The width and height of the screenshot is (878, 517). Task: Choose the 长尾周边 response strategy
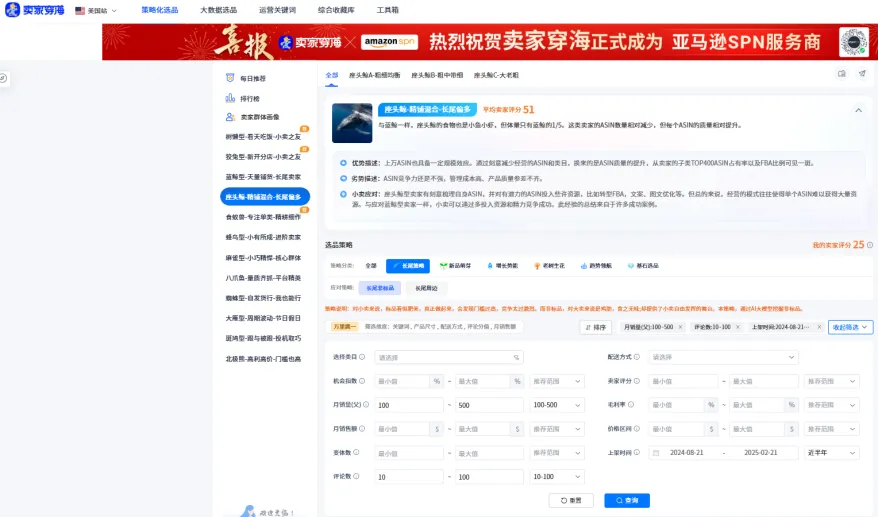pyautogui.click(x=426, y=288)
